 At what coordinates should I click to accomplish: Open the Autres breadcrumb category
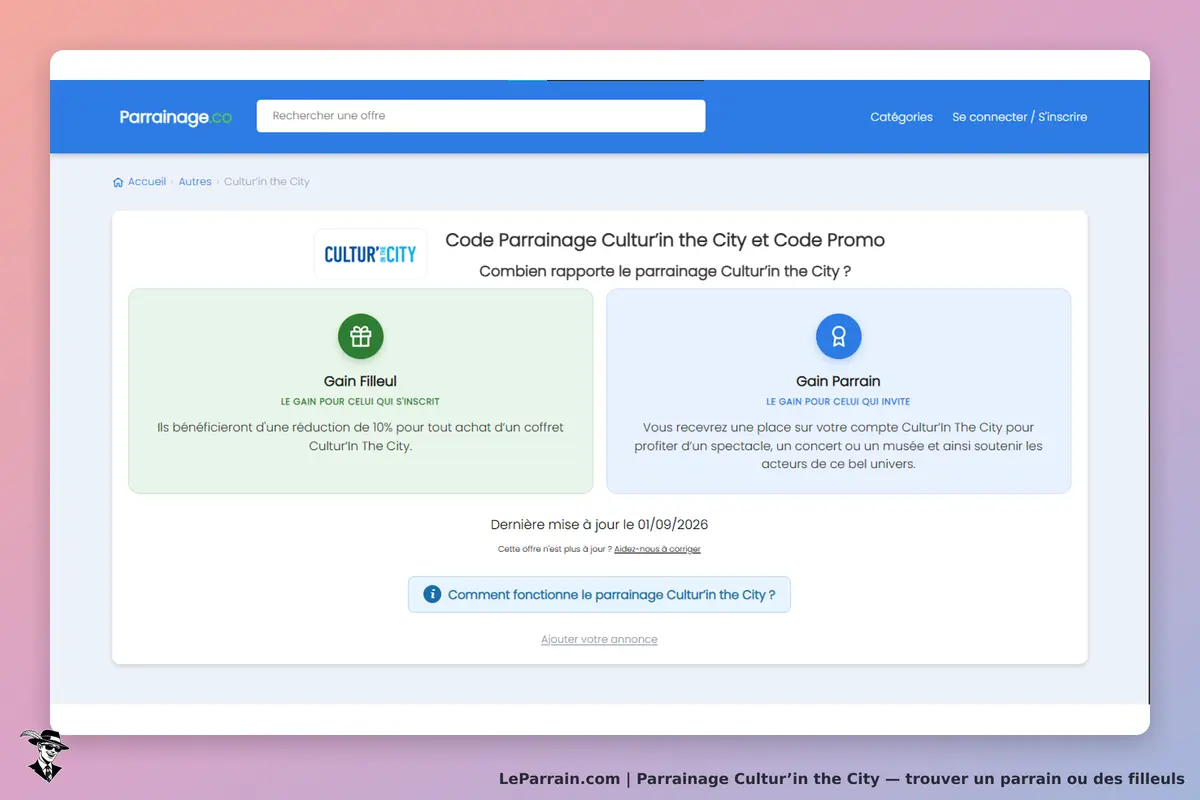pyautogui.click(x=195, y=182)
